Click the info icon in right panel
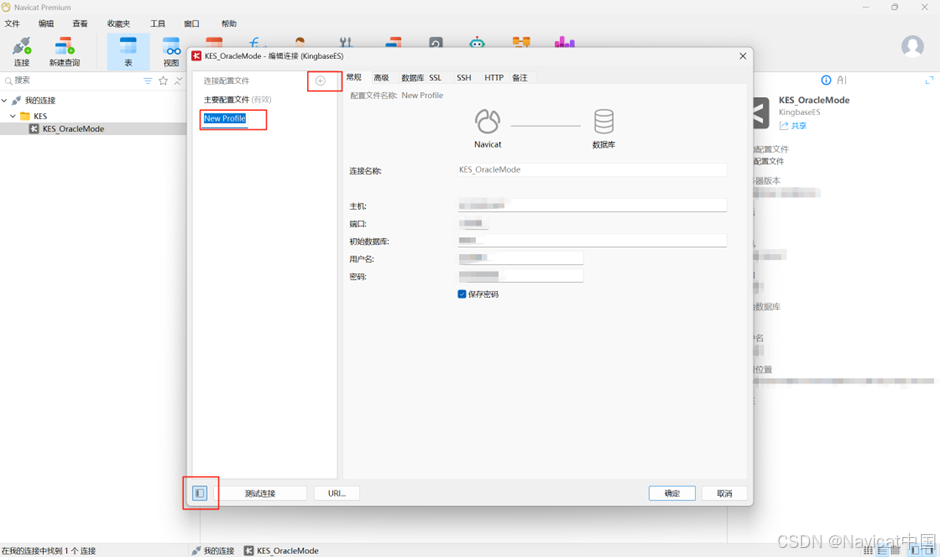Viewport: 940px width, 557px height. pyautogui.click(x=826, y=80)
